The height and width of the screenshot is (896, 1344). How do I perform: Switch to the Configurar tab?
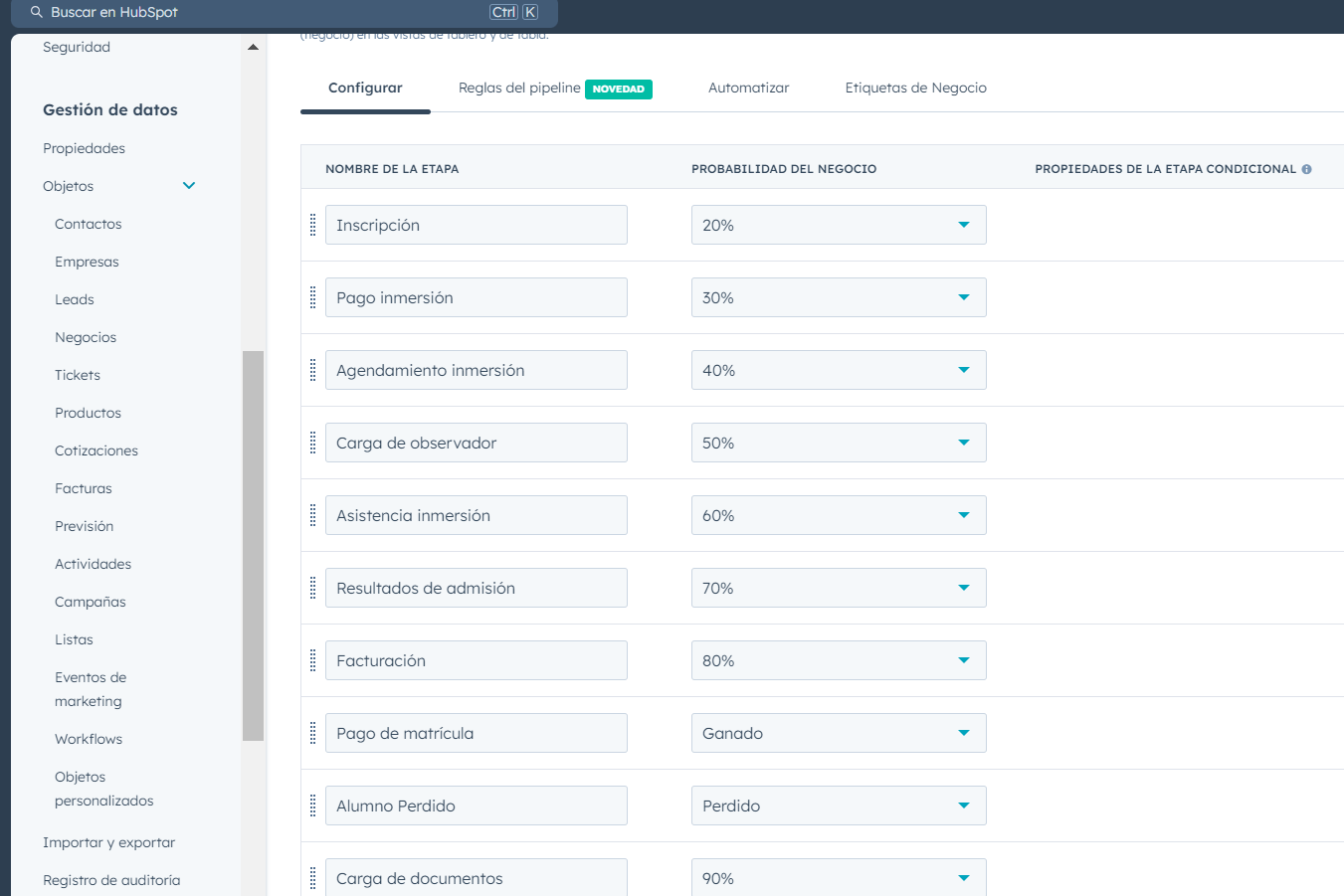(365, 88)
